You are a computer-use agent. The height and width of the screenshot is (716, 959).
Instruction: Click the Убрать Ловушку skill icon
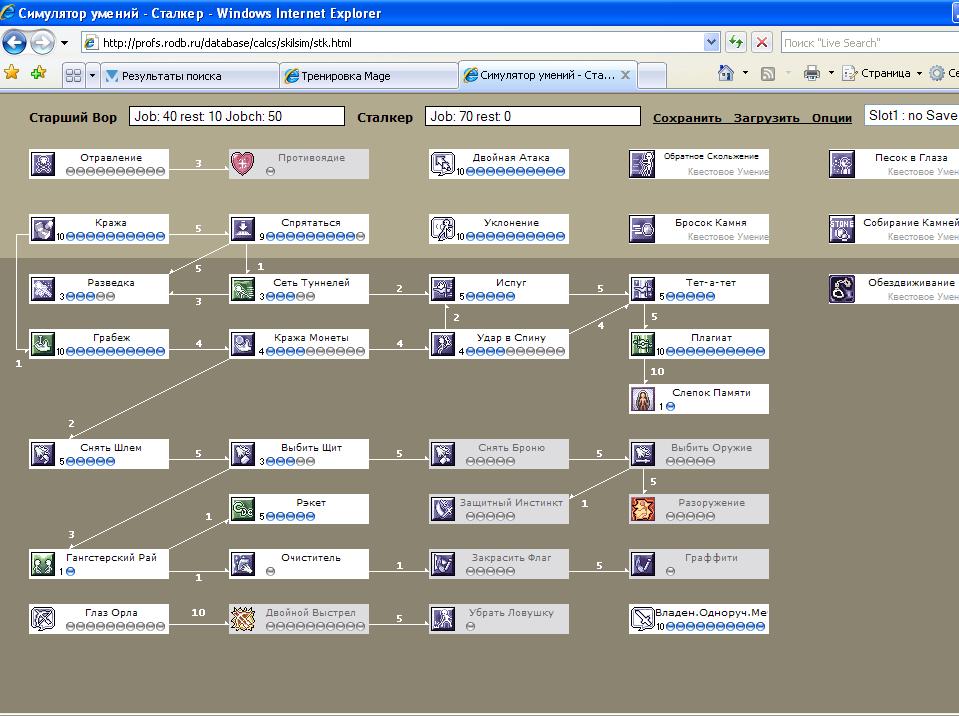pos(443,619)
